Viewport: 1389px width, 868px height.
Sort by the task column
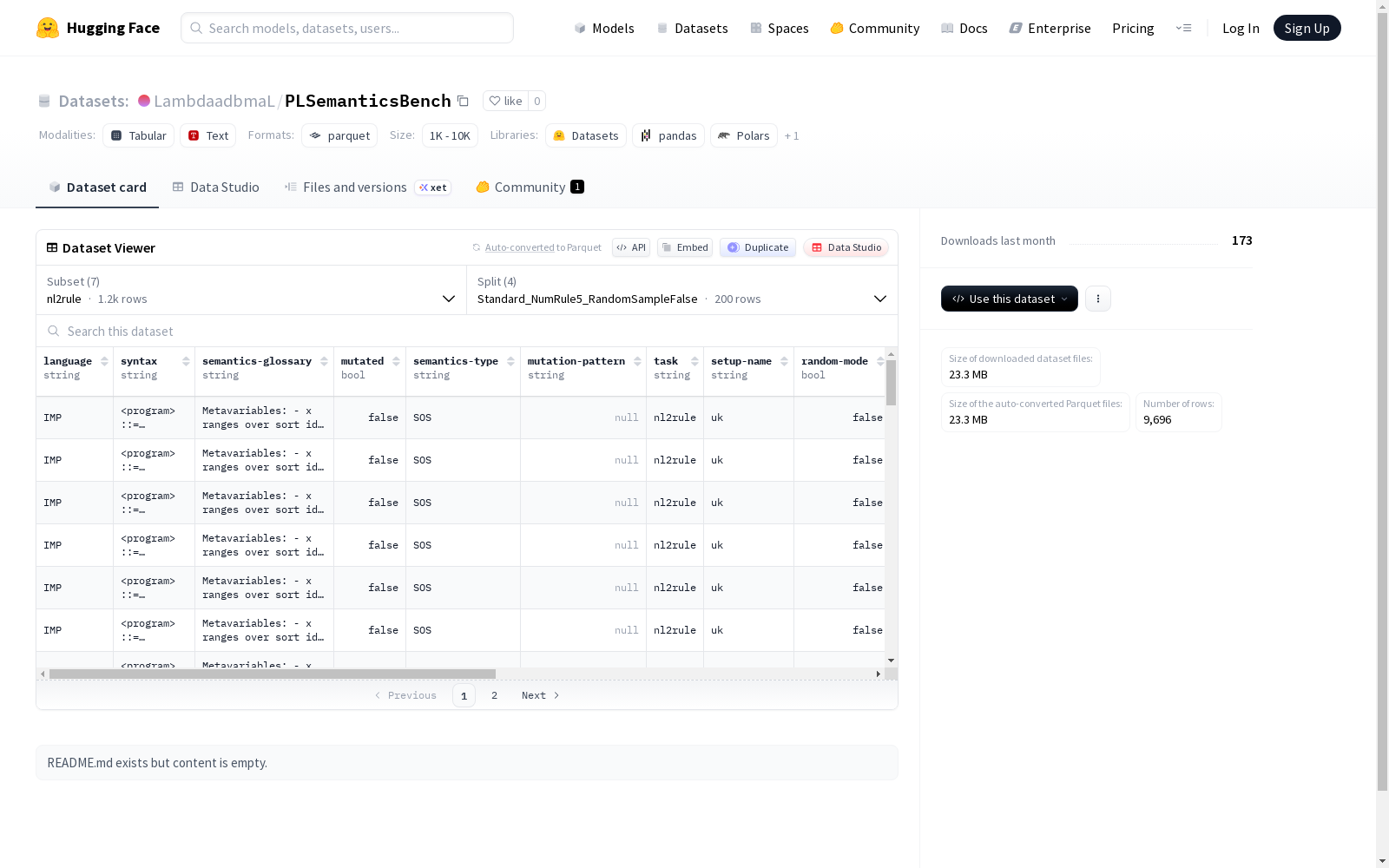click(694, 361)
